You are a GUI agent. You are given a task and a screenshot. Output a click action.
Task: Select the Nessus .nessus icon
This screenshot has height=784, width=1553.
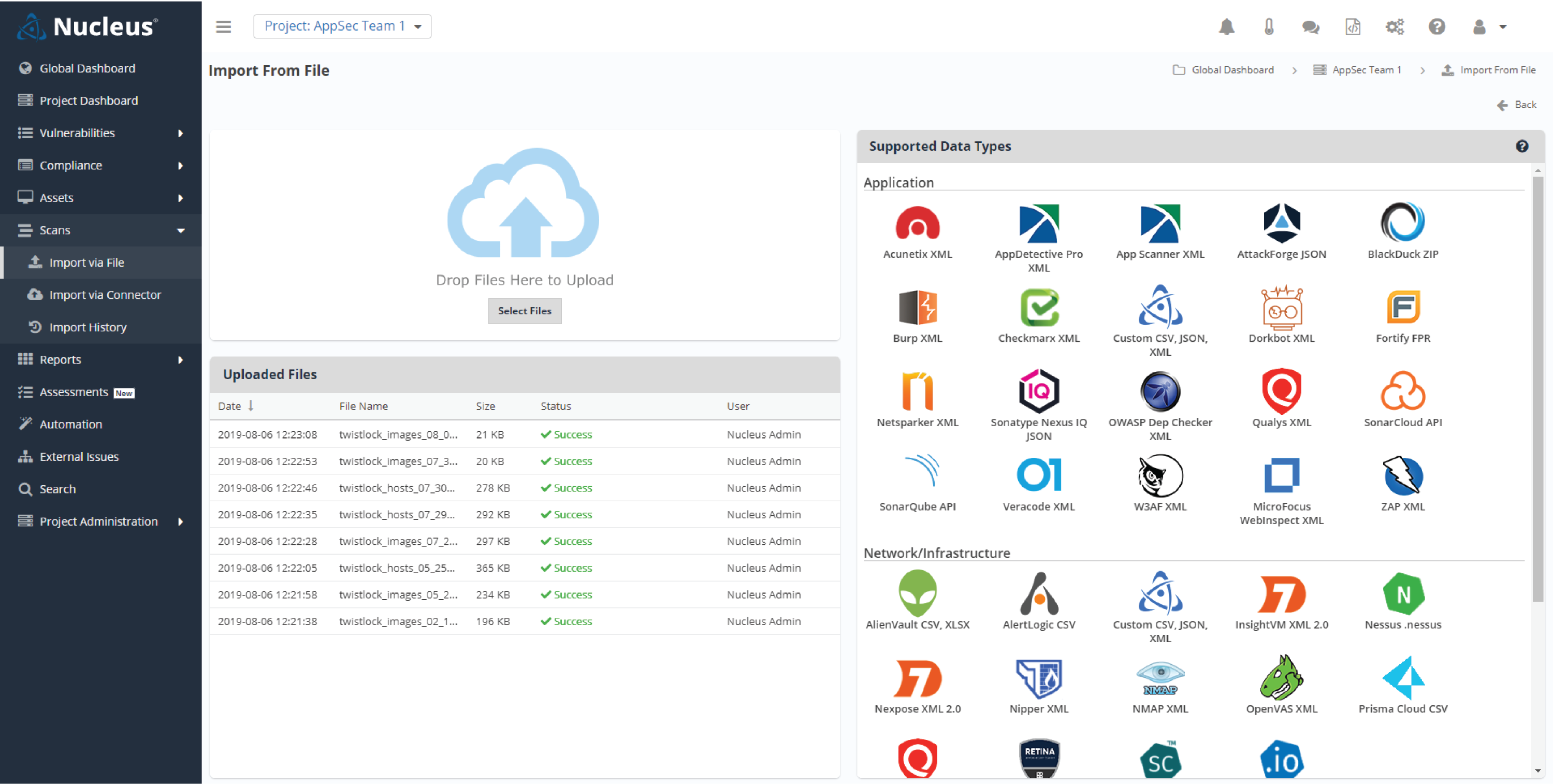click(x=1402, y=594)
